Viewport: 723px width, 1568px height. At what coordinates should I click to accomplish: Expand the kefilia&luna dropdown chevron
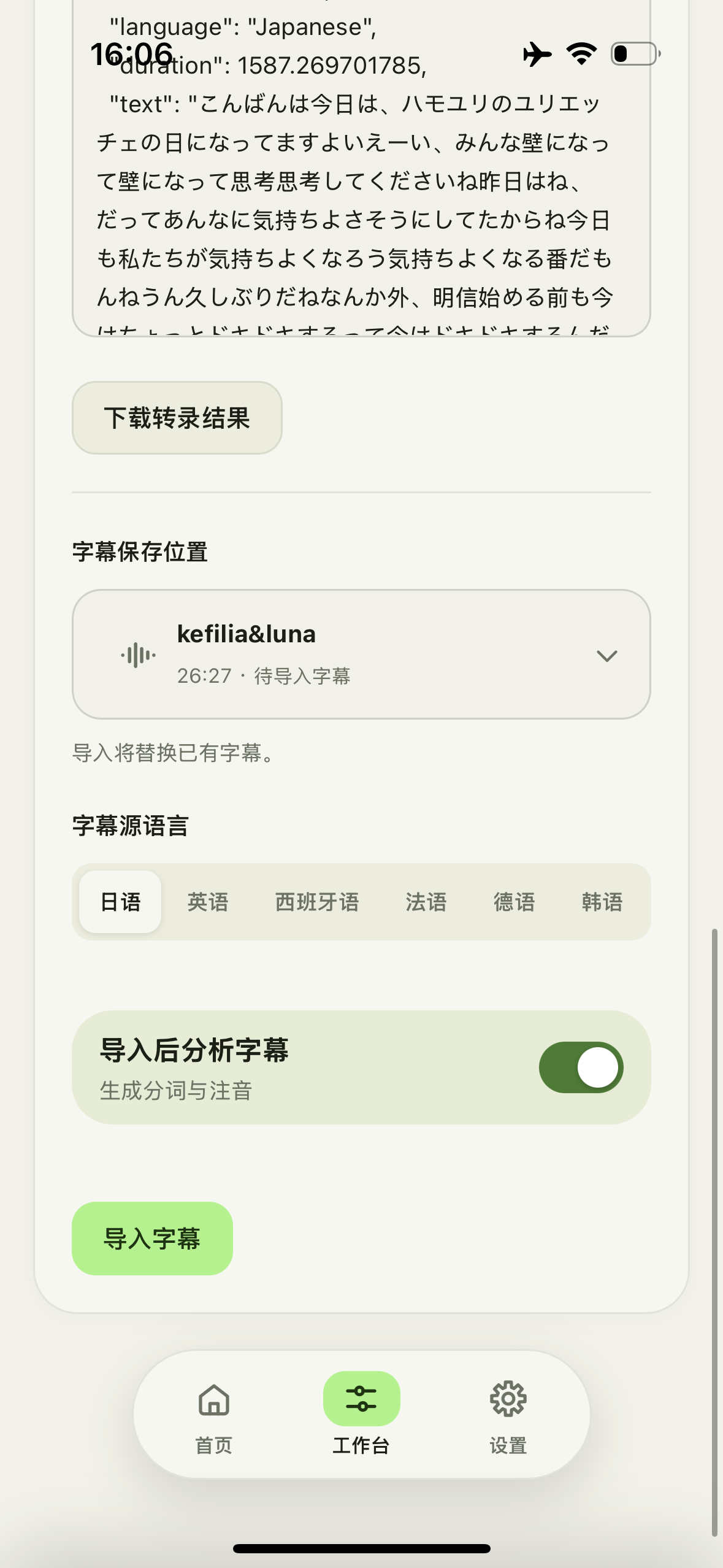(x=606, y=656)
